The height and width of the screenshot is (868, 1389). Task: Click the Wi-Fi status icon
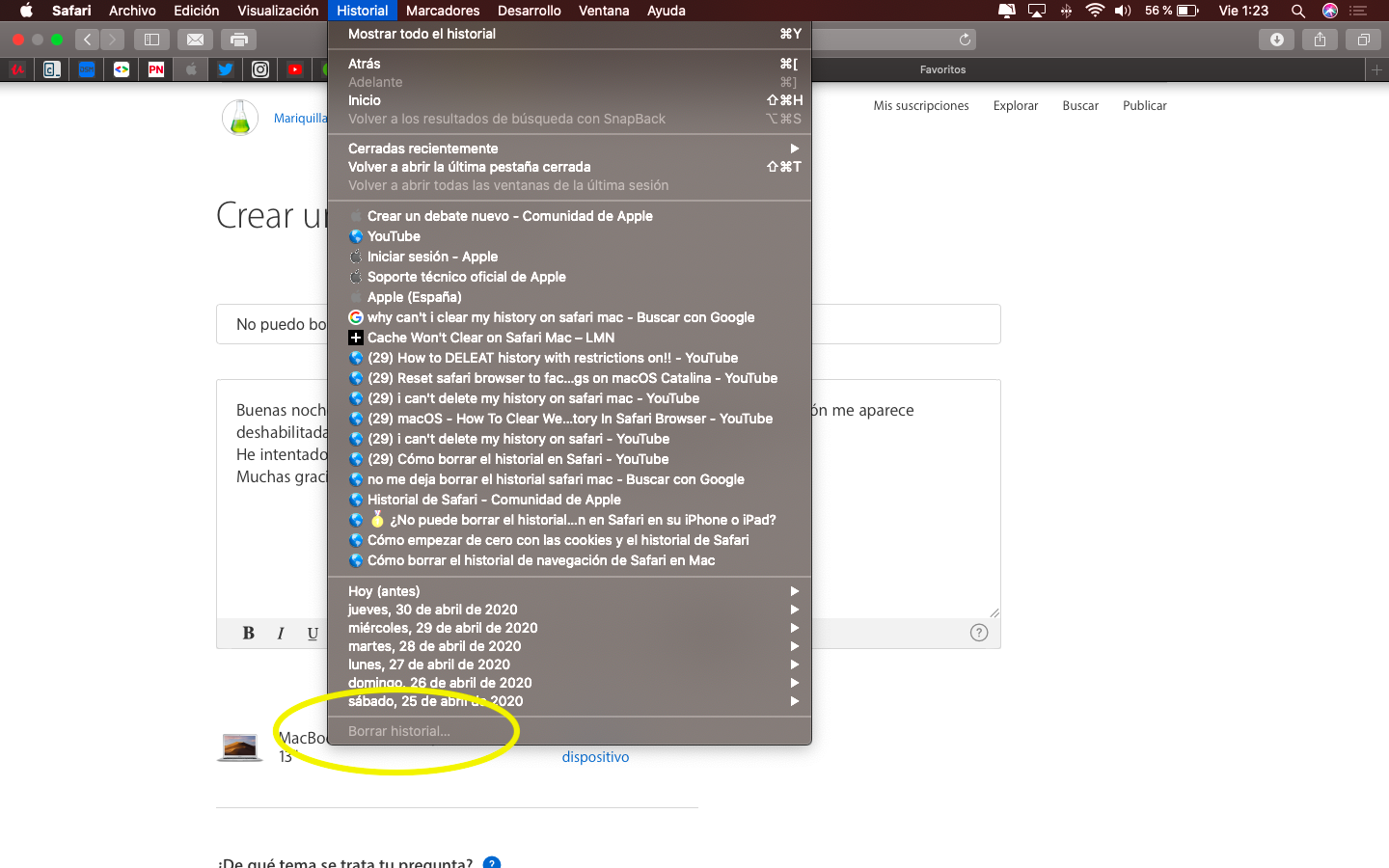click(1095, 11)
